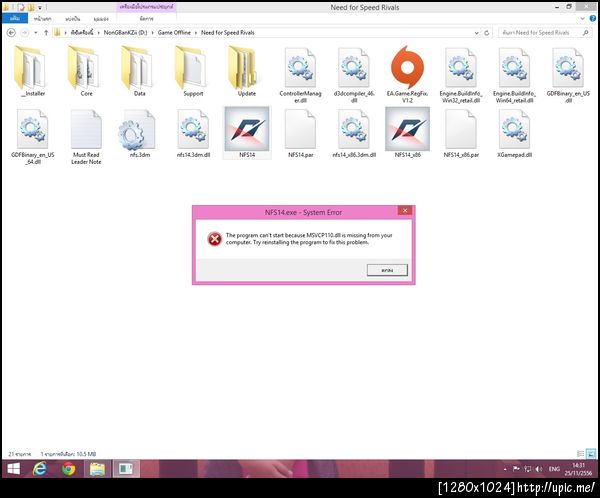The height and width of the screenshot is (498, 600).
Task: Open the Core folder
Action: (86, 71)
